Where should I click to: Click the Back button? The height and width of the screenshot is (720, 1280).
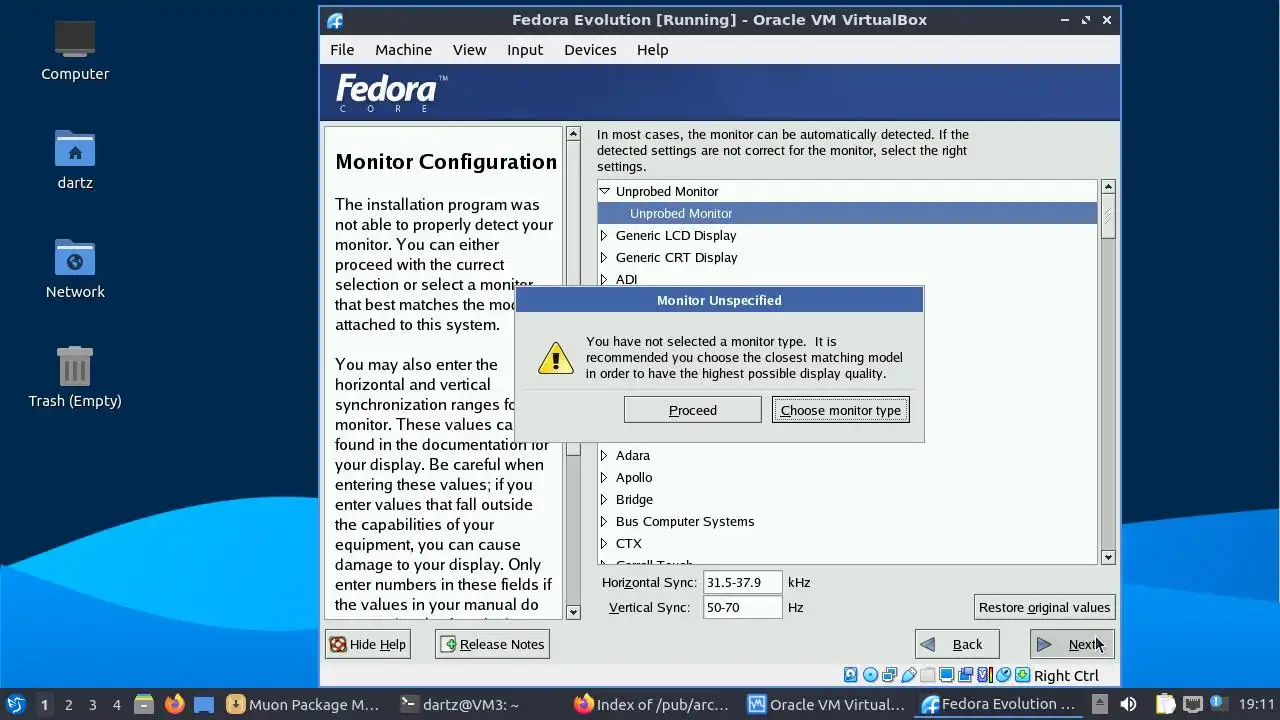point(957,644)
